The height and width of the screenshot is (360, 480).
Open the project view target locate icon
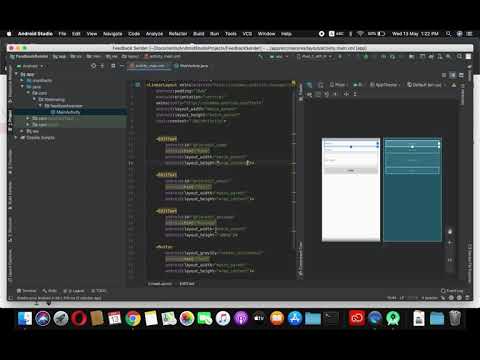coord(93,66)
